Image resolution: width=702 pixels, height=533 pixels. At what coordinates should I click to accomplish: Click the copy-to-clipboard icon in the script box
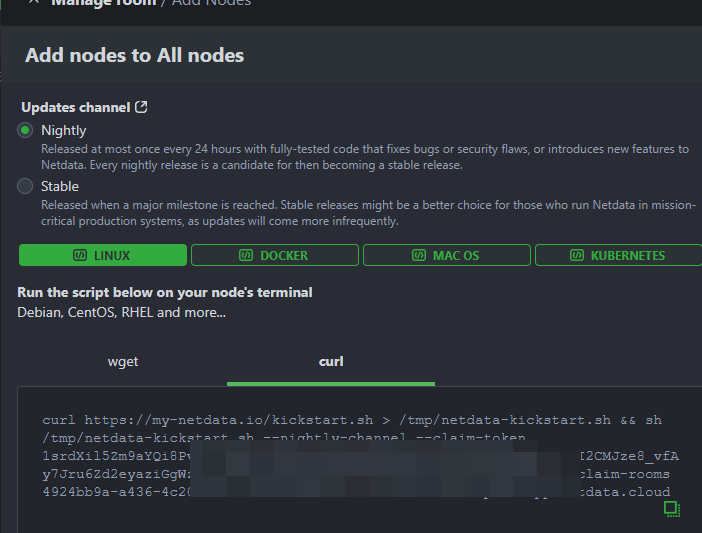click(x=672, y=509)
